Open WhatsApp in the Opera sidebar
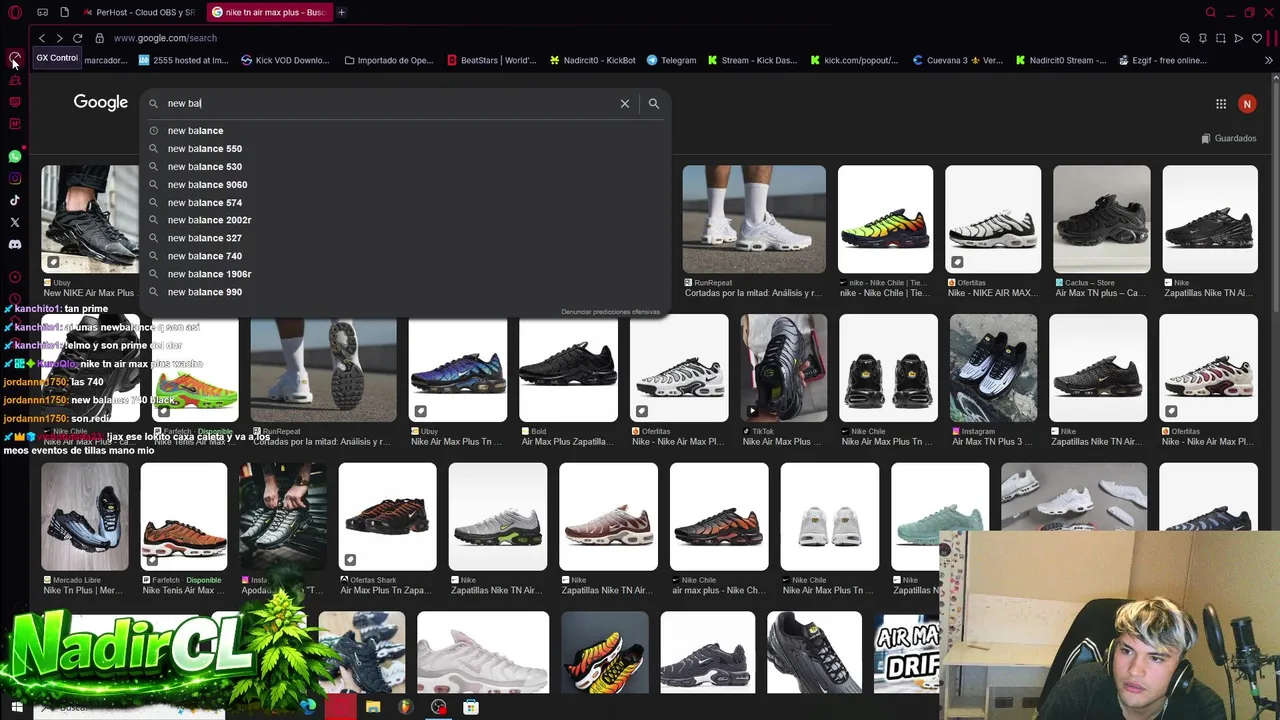The image size is (1280, 720). click(x=14, y=157)
